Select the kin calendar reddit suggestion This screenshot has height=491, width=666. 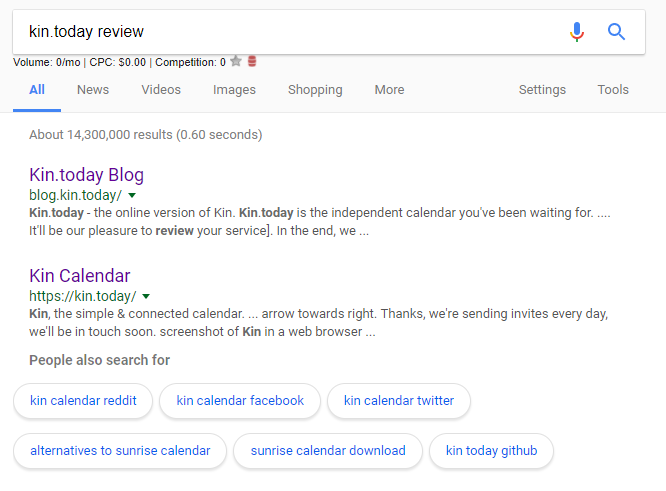[x=83, y=401]
